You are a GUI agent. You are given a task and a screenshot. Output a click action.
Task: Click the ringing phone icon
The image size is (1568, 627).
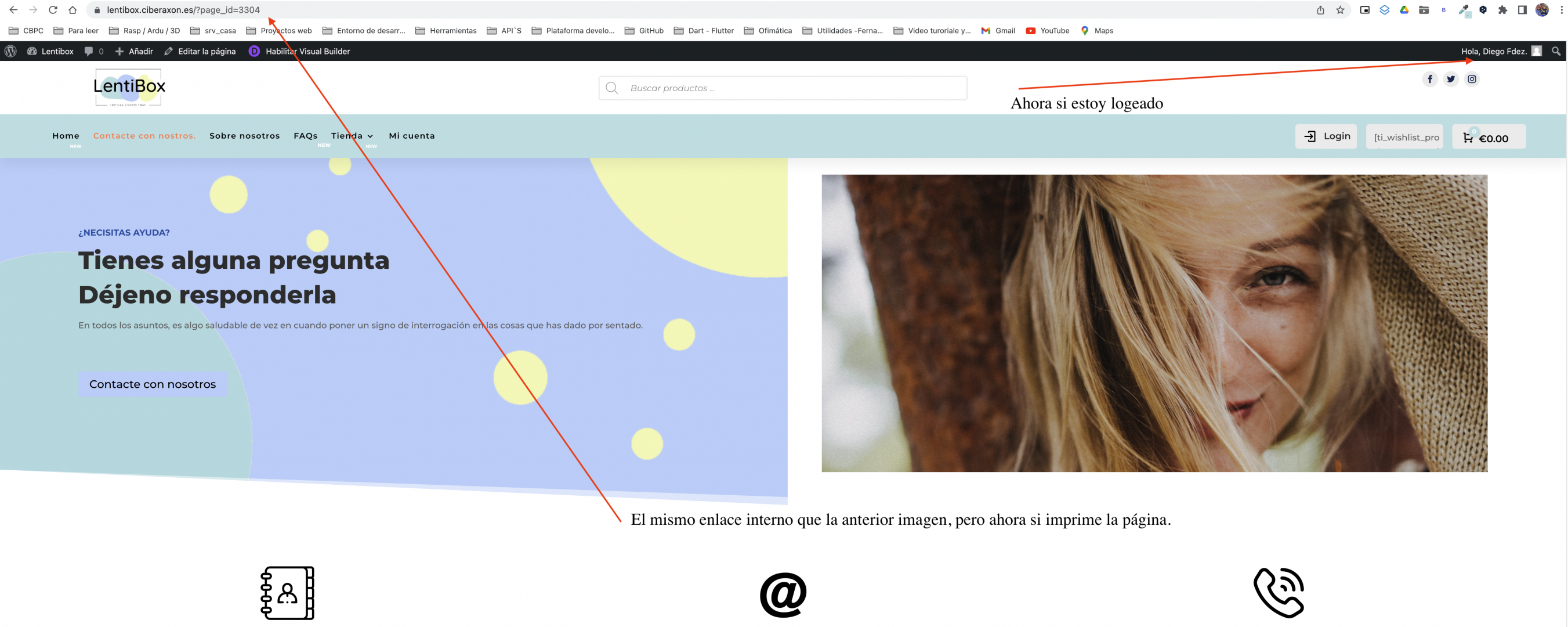[x=1279, y=593]
